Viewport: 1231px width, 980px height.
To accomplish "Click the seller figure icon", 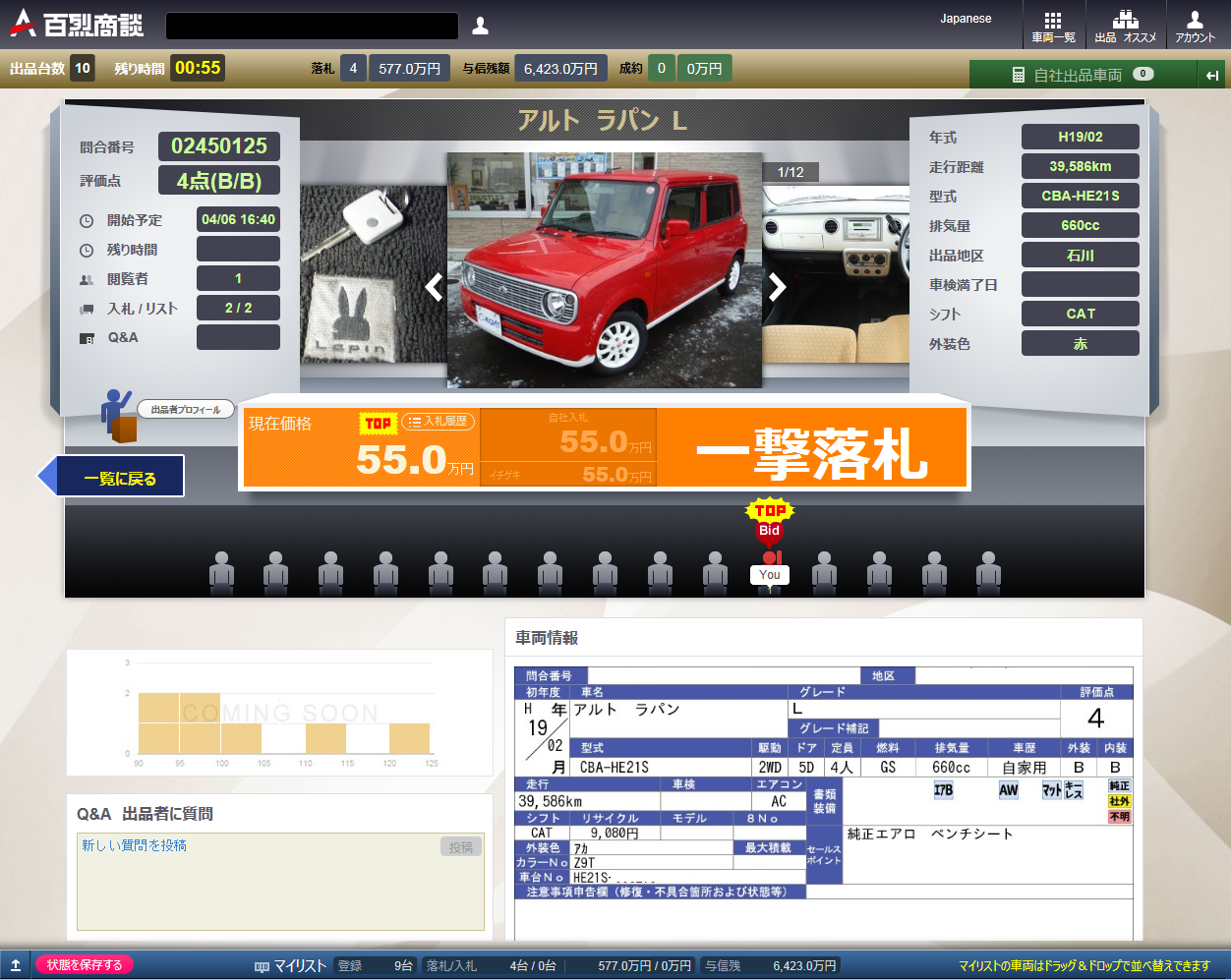I will click(x=119, y=416).
